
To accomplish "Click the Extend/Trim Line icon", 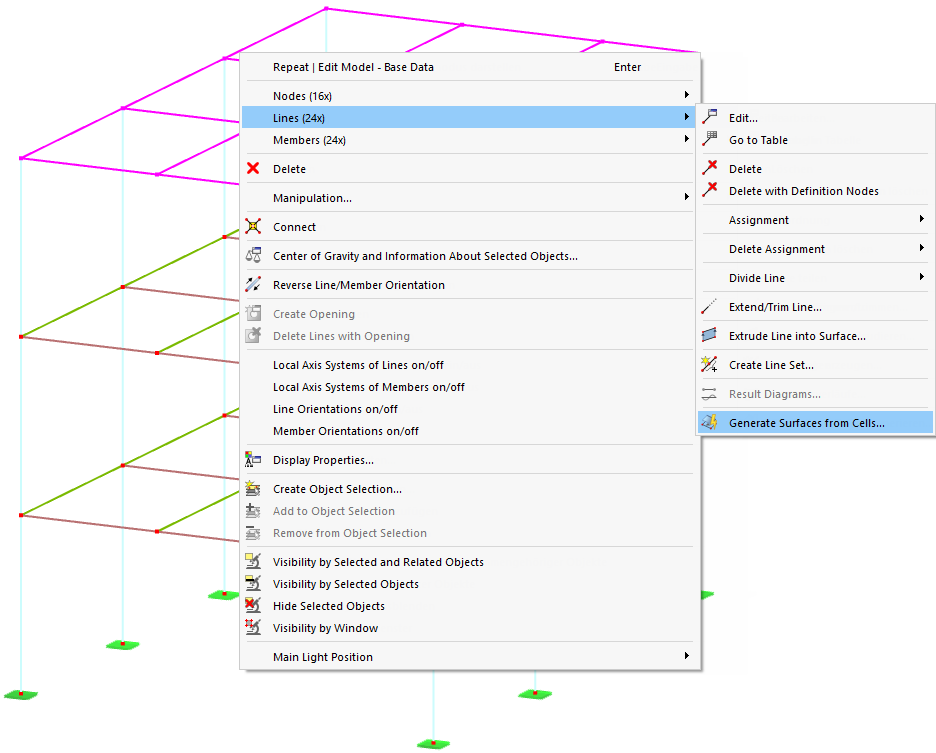I will click(709, 307).
